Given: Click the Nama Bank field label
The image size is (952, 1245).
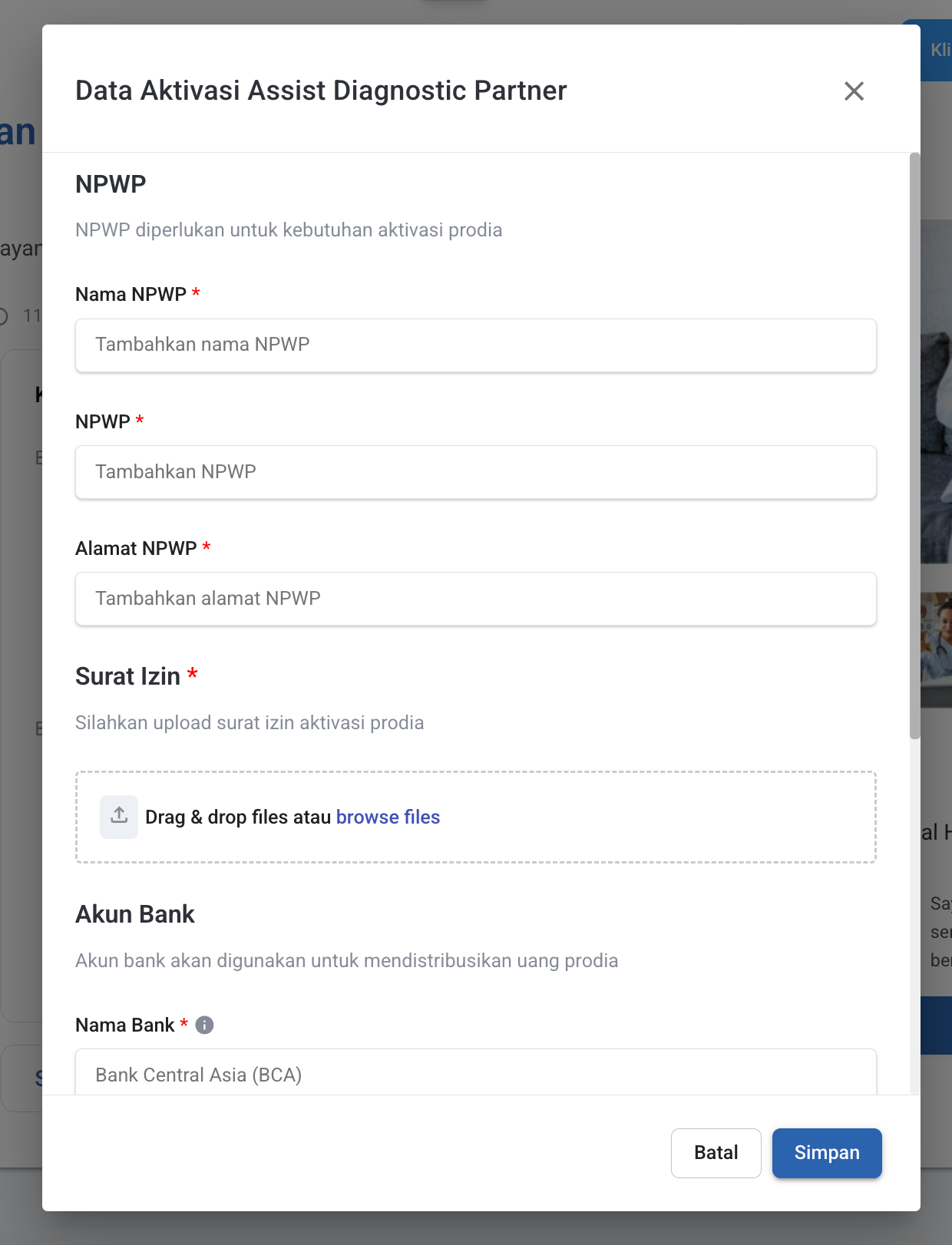Looking at the screenshot, I should 125,1025.
